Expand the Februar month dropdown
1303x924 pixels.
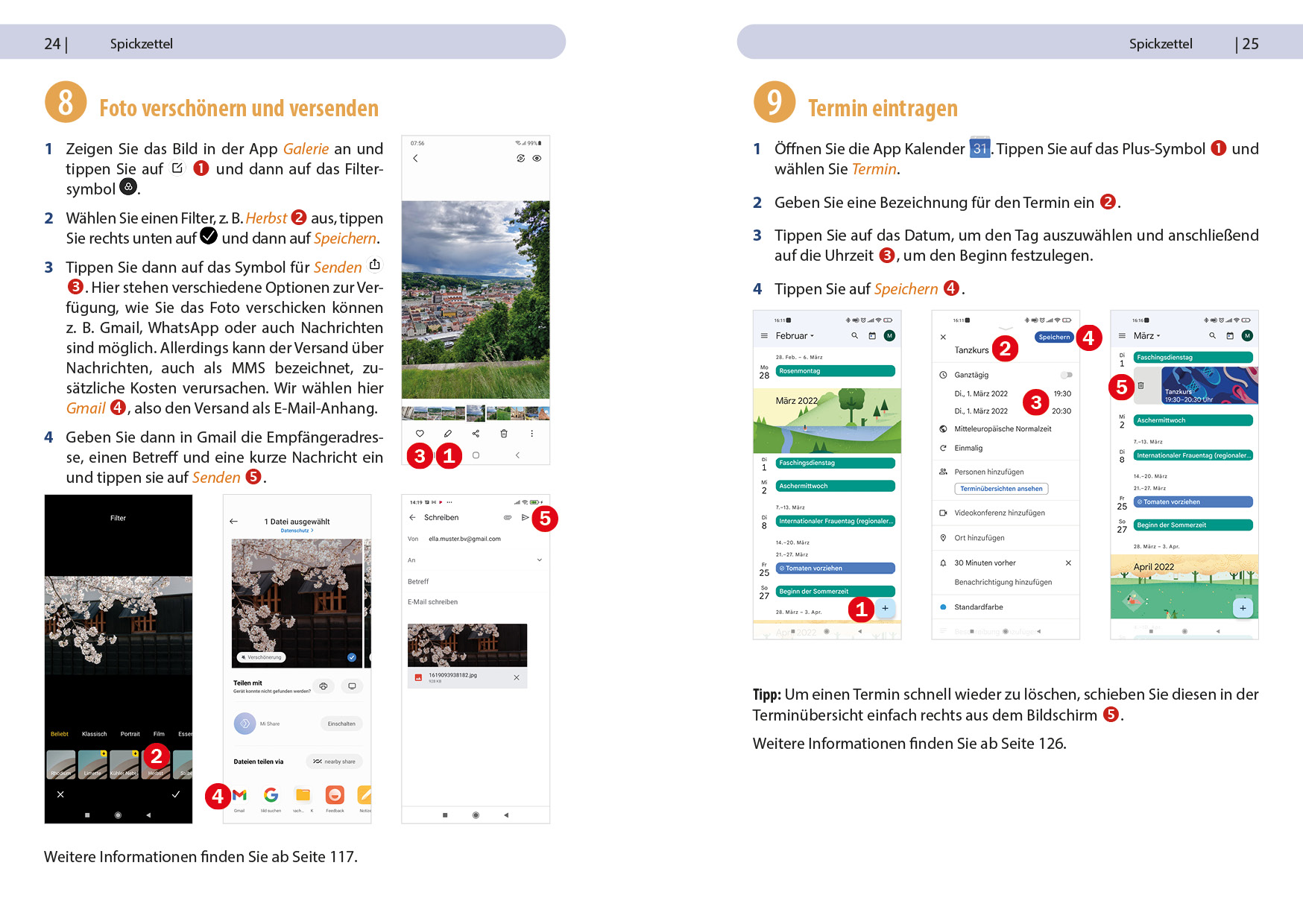pos(795,336)
